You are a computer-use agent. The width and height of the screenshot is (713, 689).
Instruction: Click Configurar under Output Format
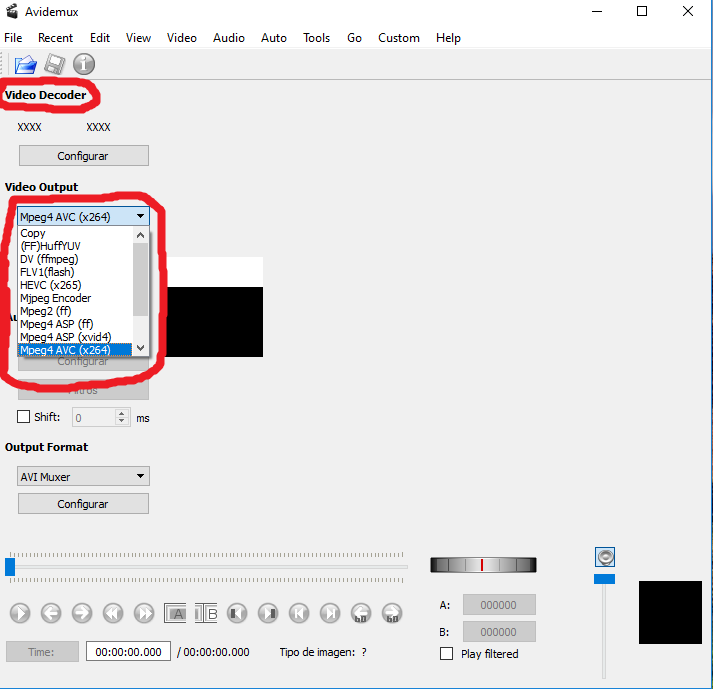[x=83, y=503]
